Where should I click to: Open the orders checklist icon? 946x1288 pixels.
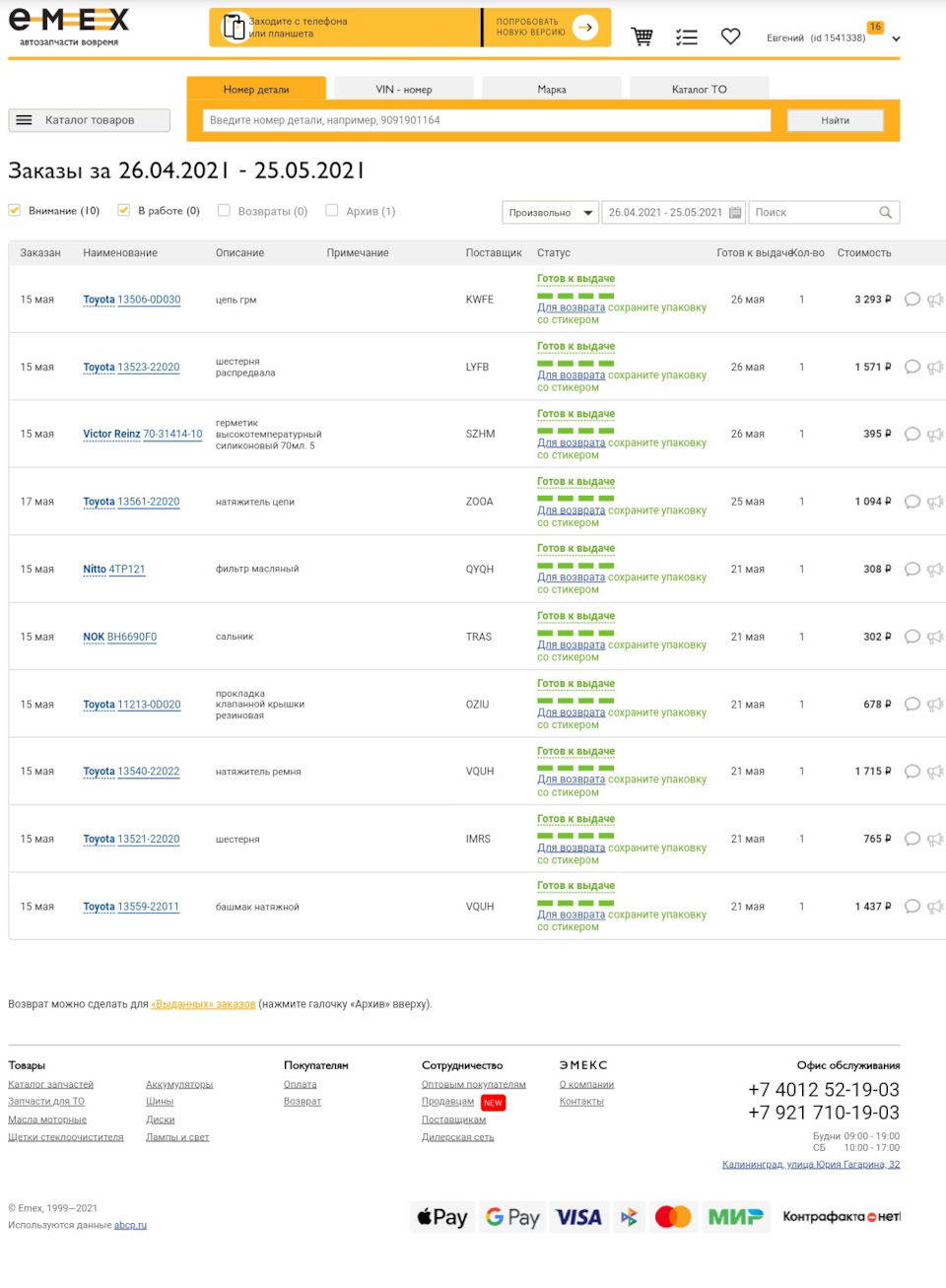point(687,37)
